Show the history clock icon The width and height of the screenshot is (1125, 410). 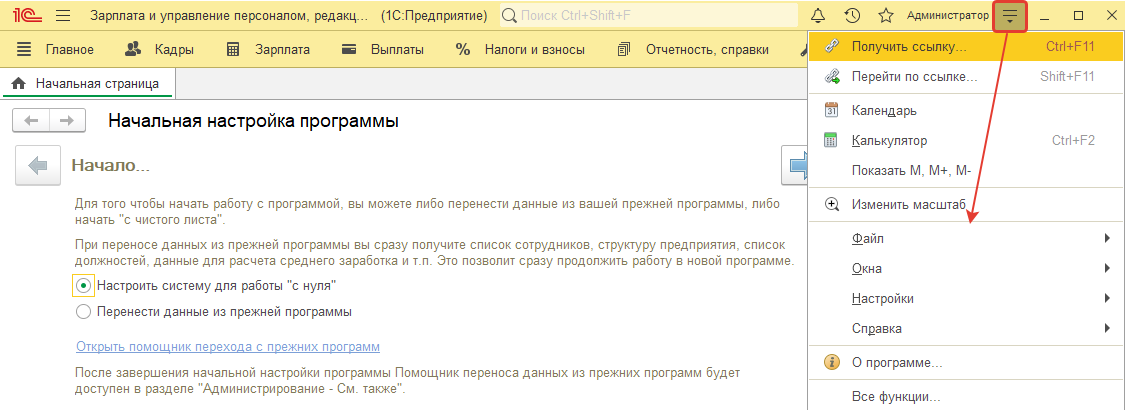pos(852,15)
